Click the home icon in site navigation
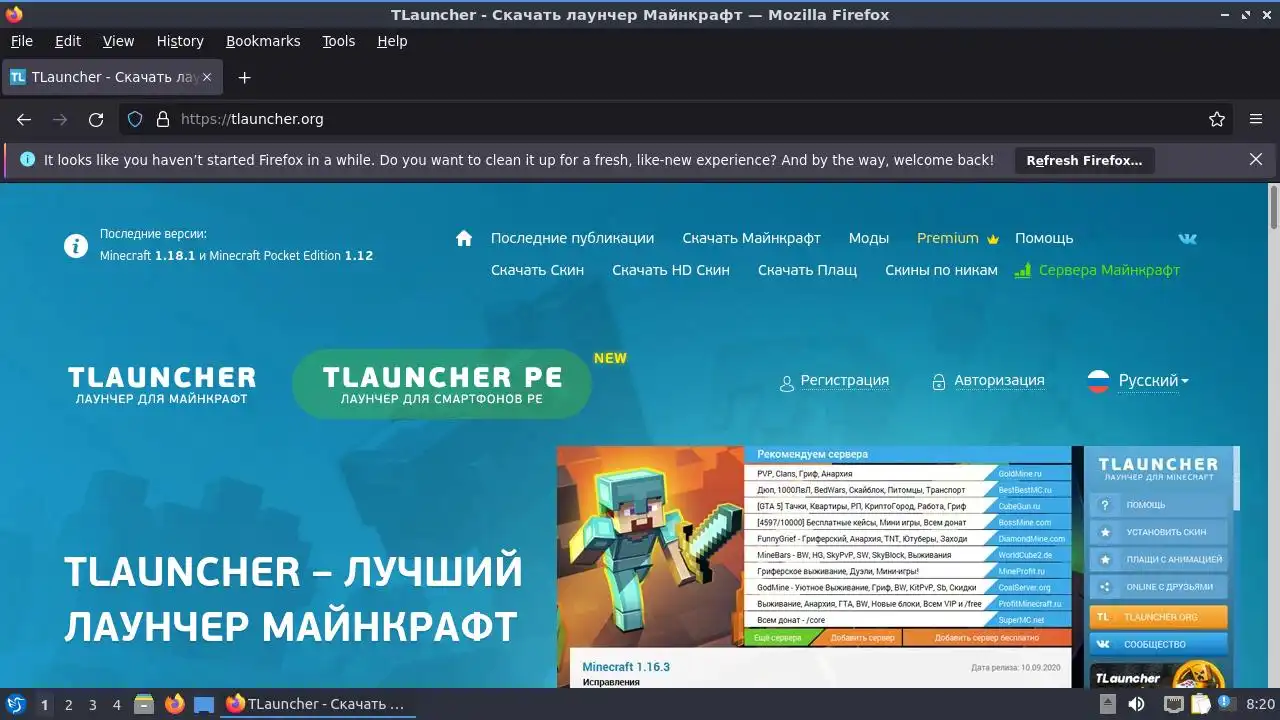The image size is (1280, 720). 464,238
